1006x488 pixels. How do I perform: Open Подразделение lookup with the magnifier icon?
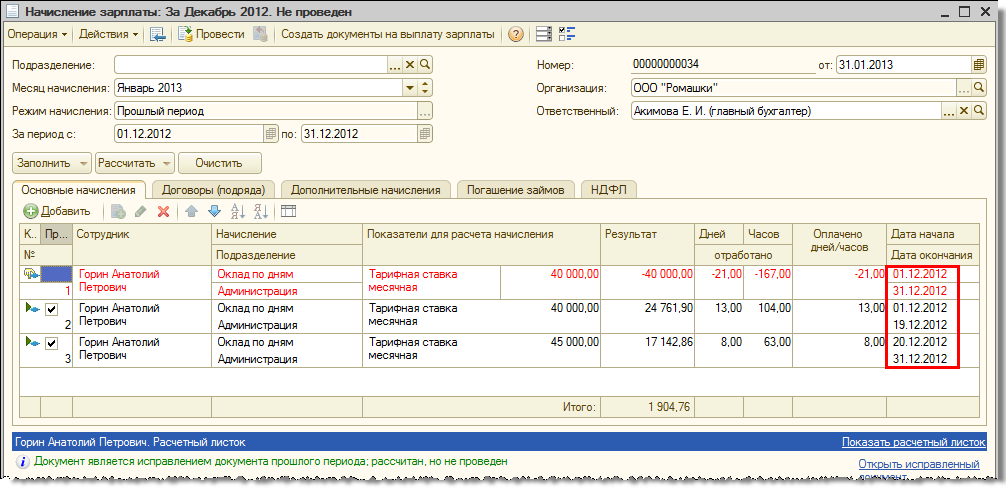425,65
